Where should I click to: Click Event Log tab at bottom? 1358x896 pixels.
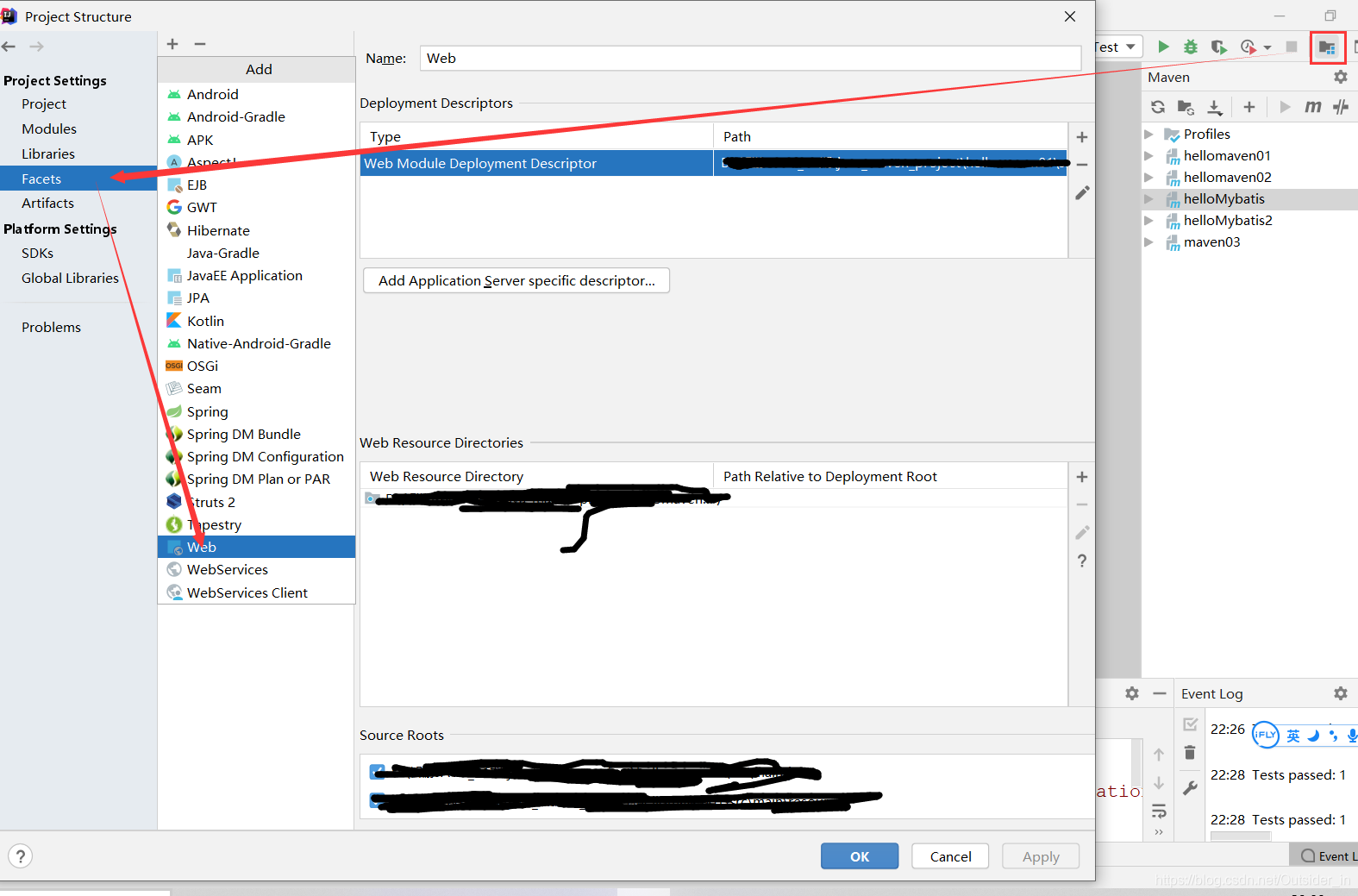point(1326,855)
